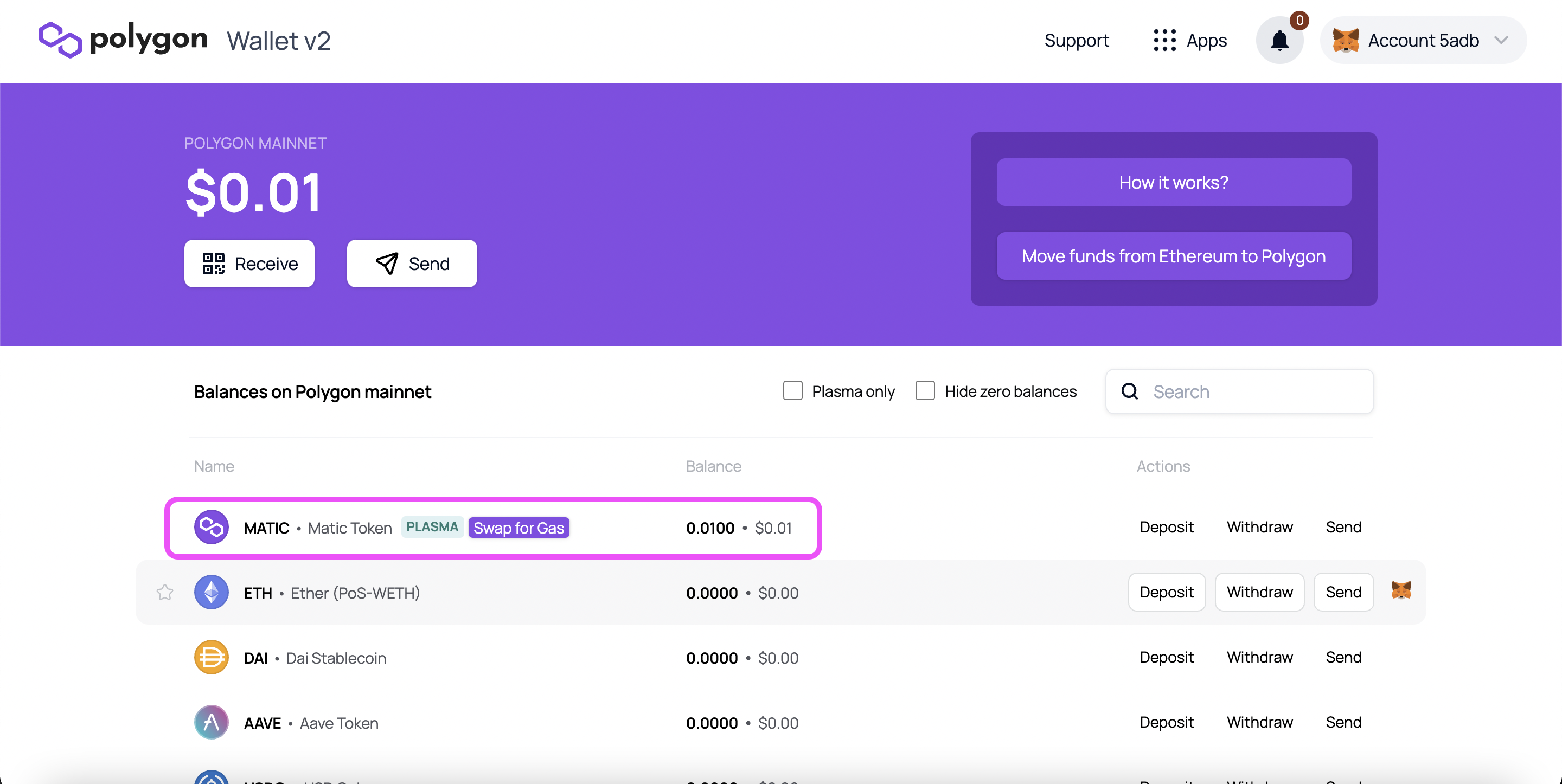This screenshot has height=784, width=1562.
Task: Open the notifications bell
Action: pos(1279,41)
